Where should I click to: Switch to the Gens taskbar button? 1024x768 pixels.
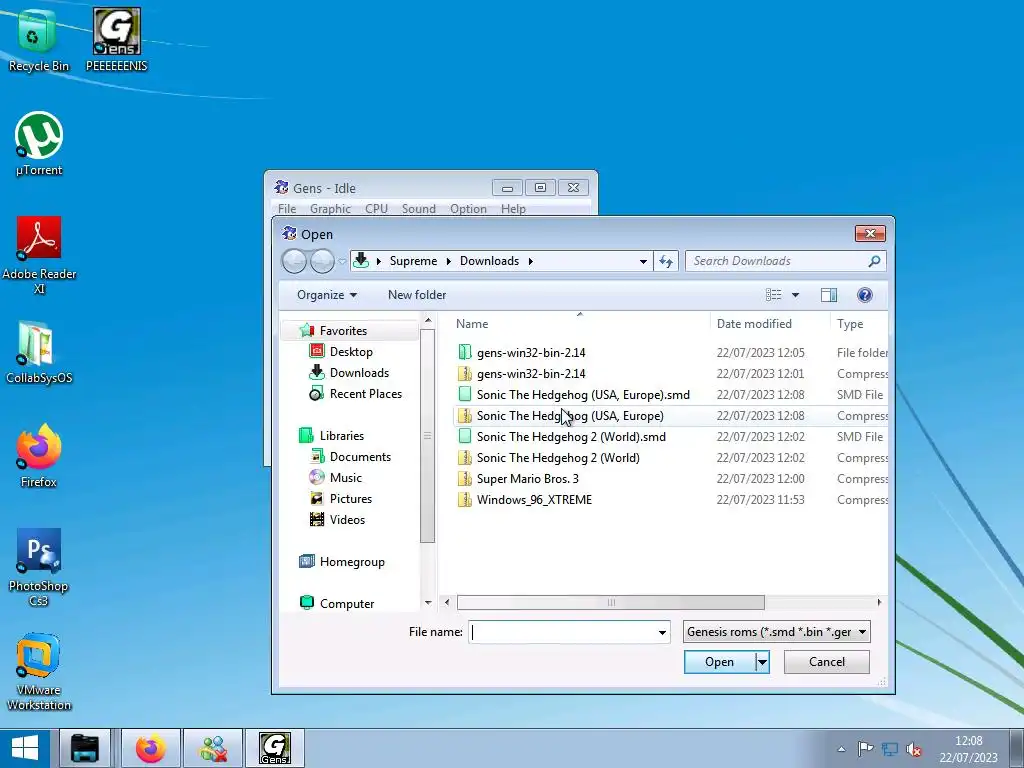point(275,748)
